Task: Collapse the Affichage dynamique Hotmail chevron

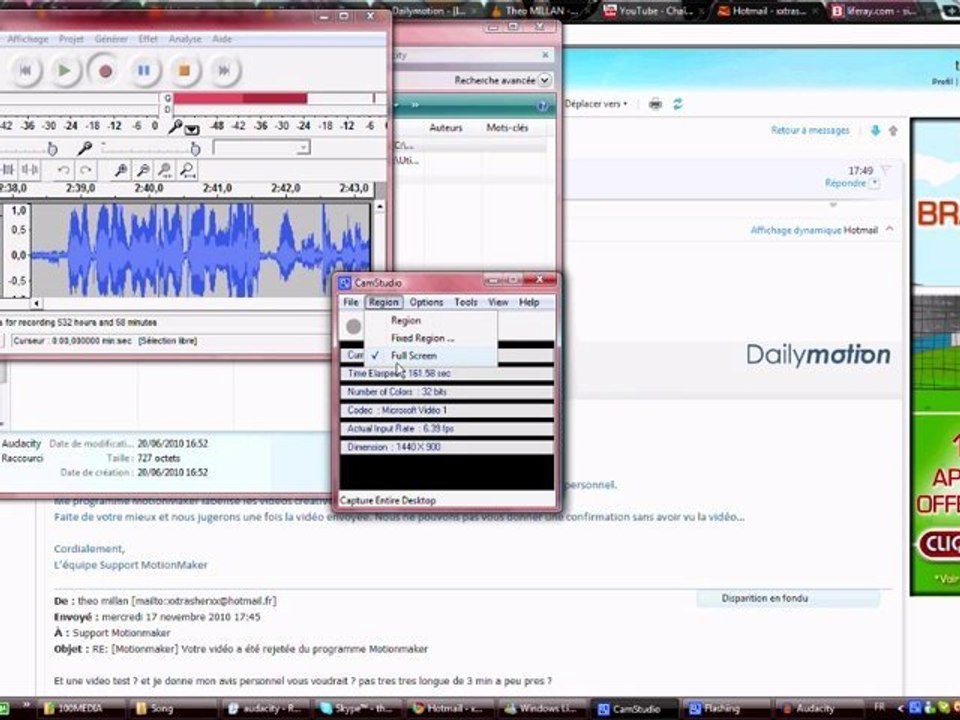Action: point(889,229)
